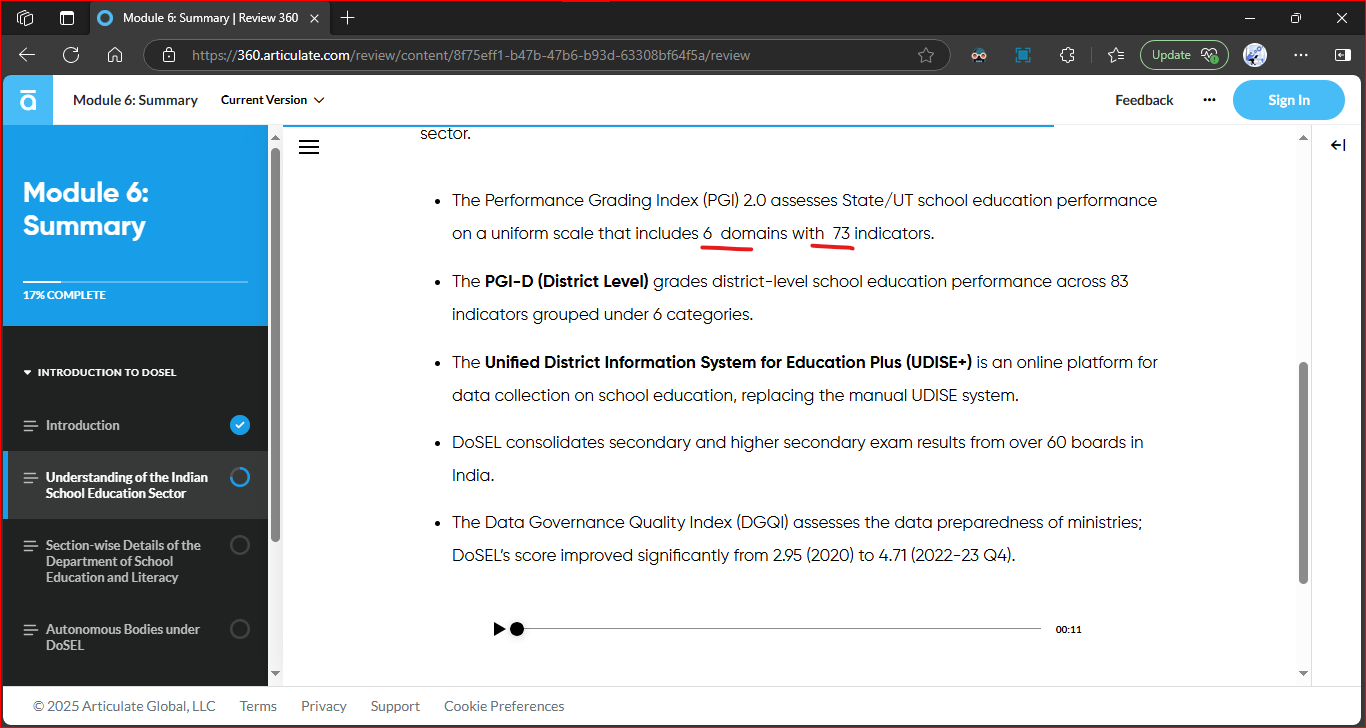Click the audio progress slider handle
This screenshot has width=1366, height=728.
[x=517, y=629]
